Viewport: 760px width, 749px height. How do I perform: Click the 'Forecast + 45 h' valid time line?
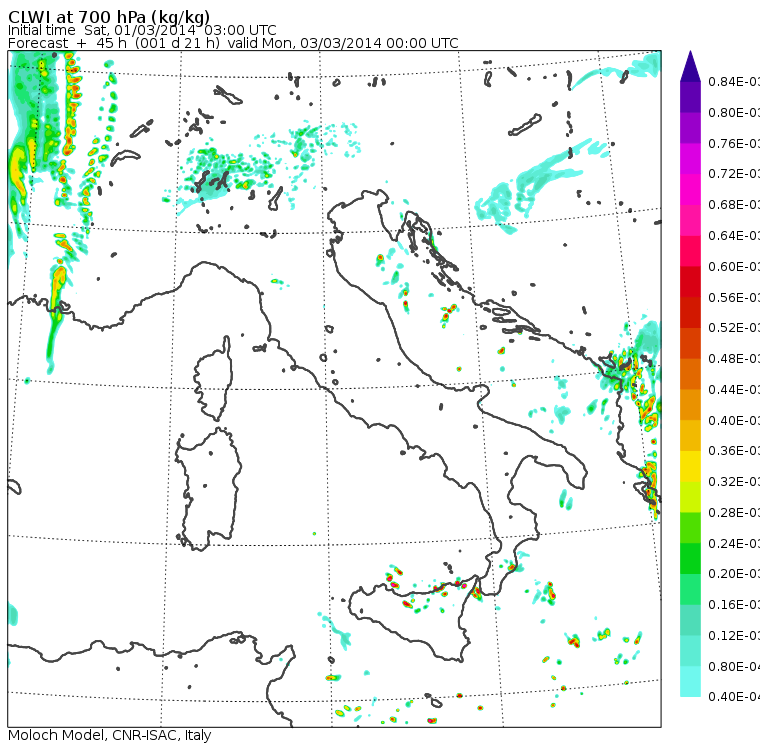(x=233, y=43)
